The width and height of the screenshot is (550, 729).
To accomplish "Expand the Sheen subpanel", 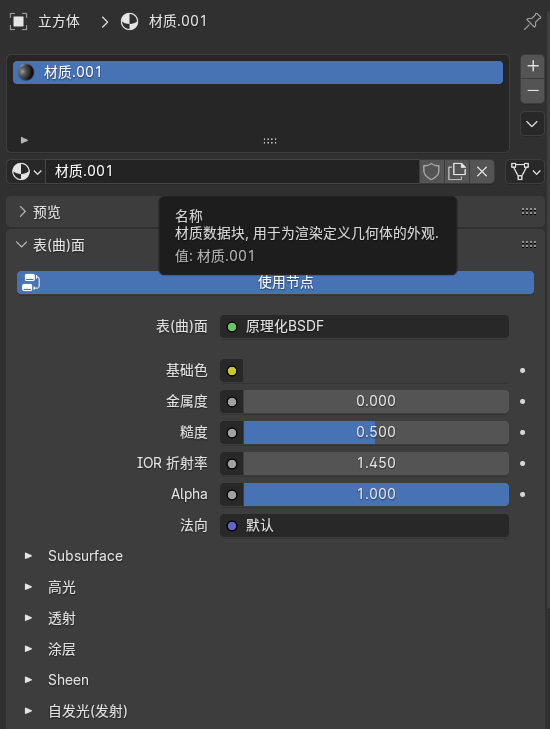I will 28,680.
